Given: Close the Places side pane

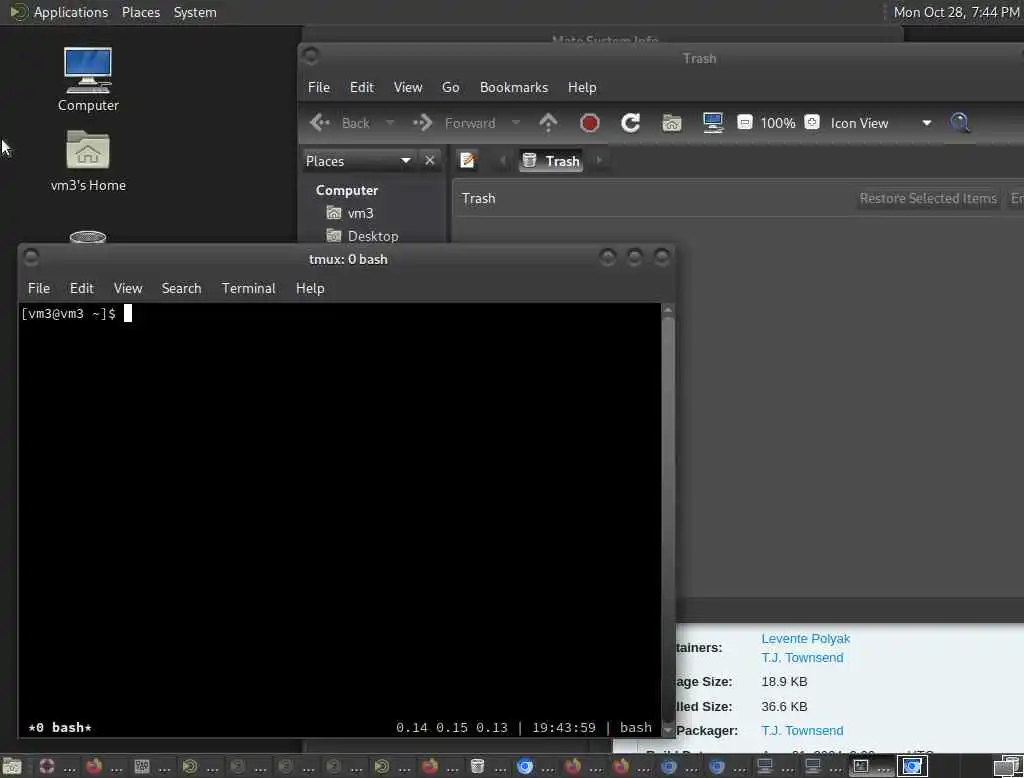Looking at the screenshot, I should point(429,161).
